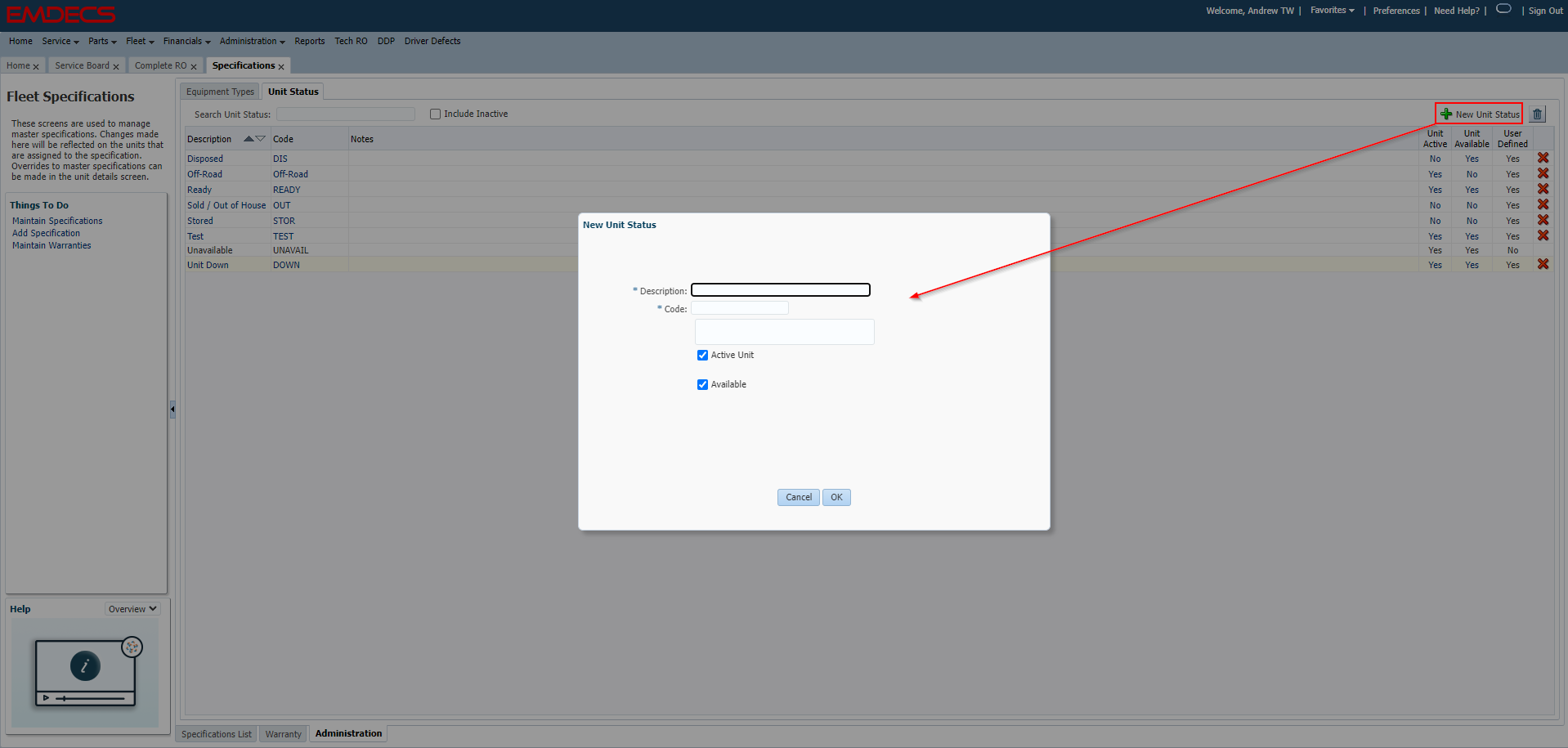Delete the Test unit status row
Viewport: 1568px width, 748px height.
pyautogui.click(x=1543, y=235)
